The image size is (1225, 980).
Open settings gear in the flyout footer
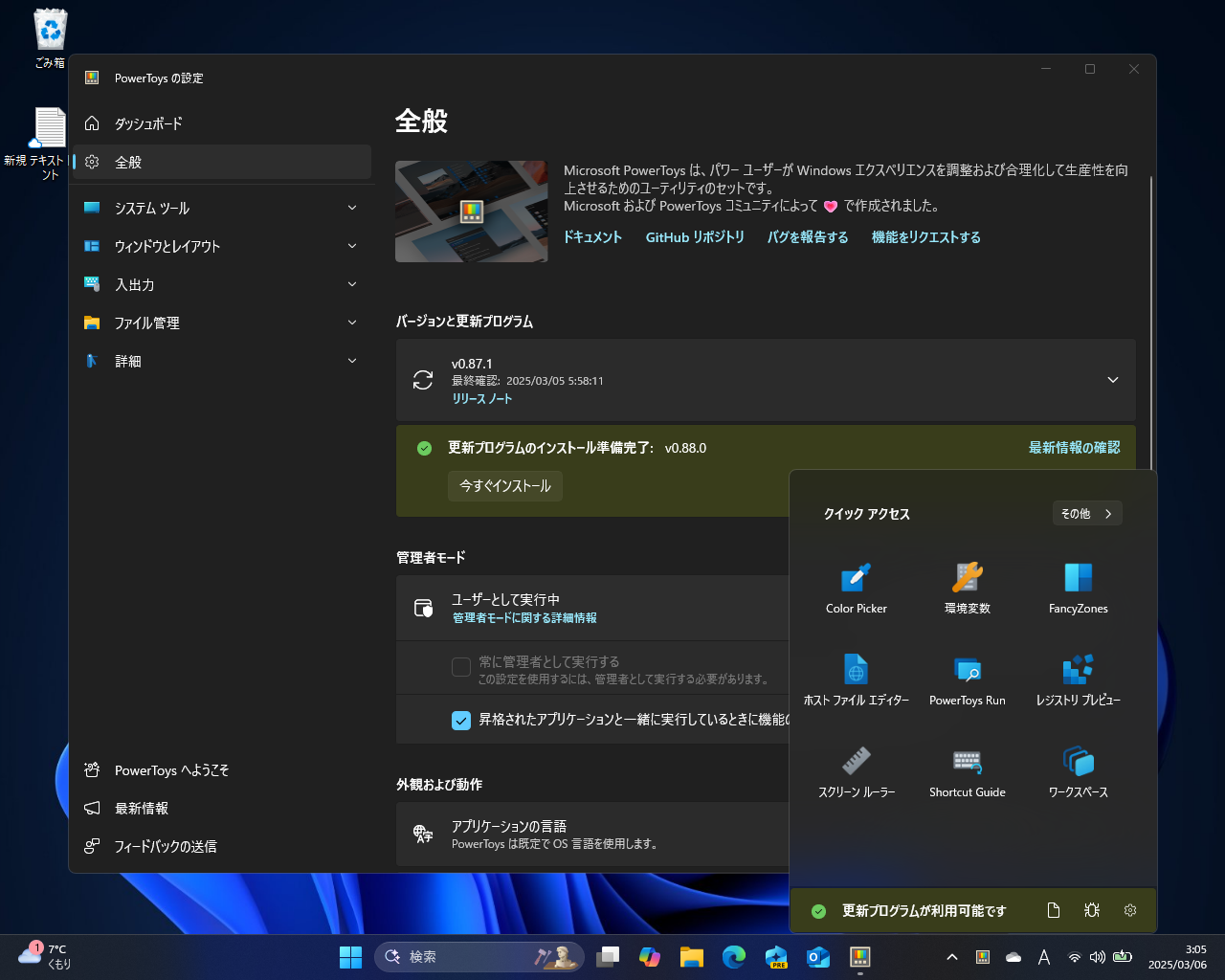[1129, 910]
